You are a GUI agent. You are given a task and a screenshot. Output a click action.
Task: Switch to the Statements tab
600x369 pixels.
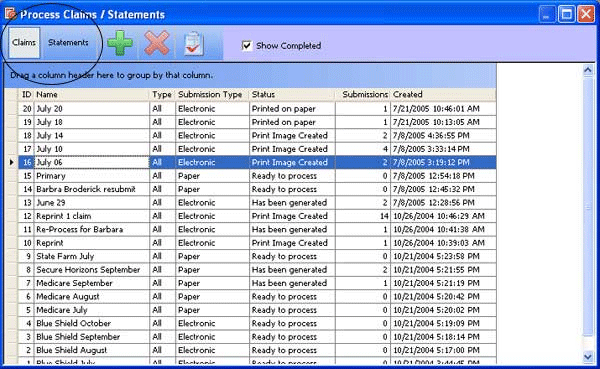68,42
